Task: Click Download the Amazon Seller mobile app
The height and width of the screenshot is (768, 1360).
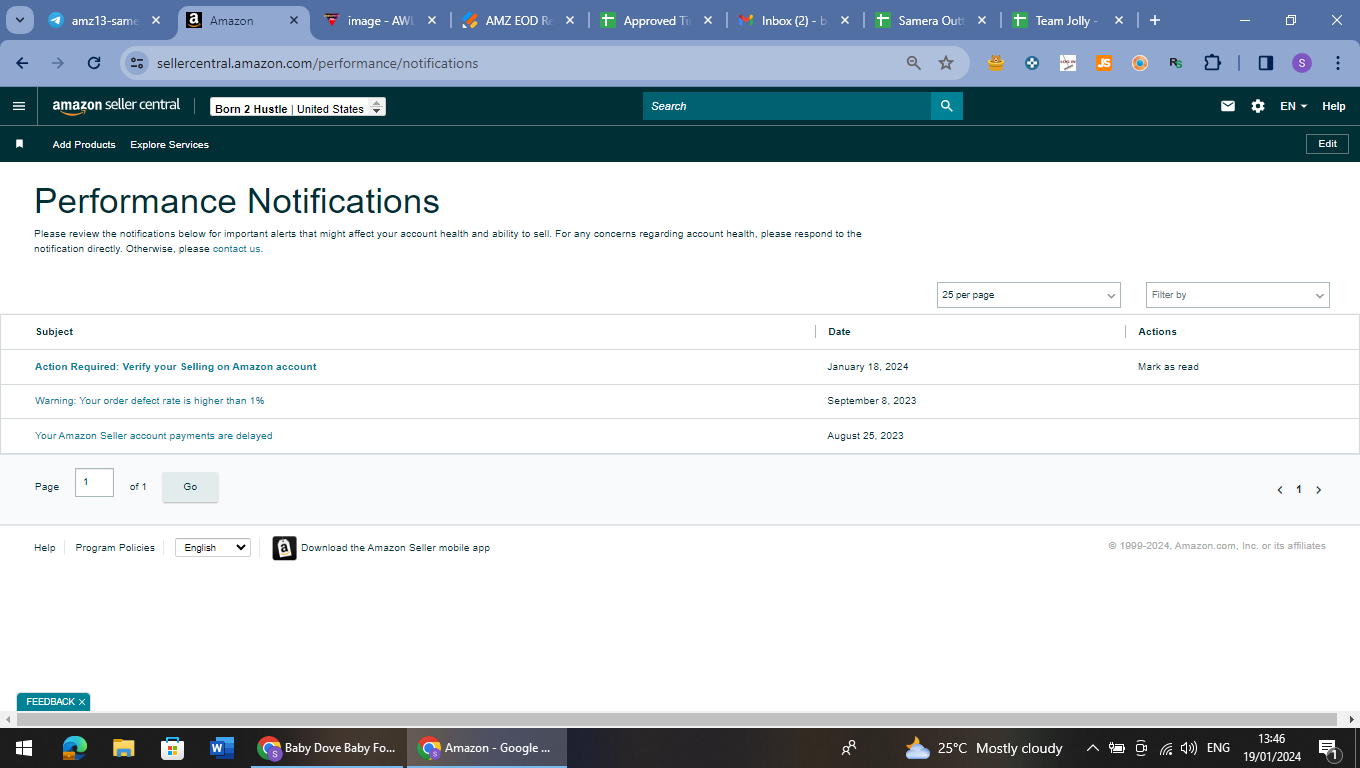Action: [x=395, y=548]
